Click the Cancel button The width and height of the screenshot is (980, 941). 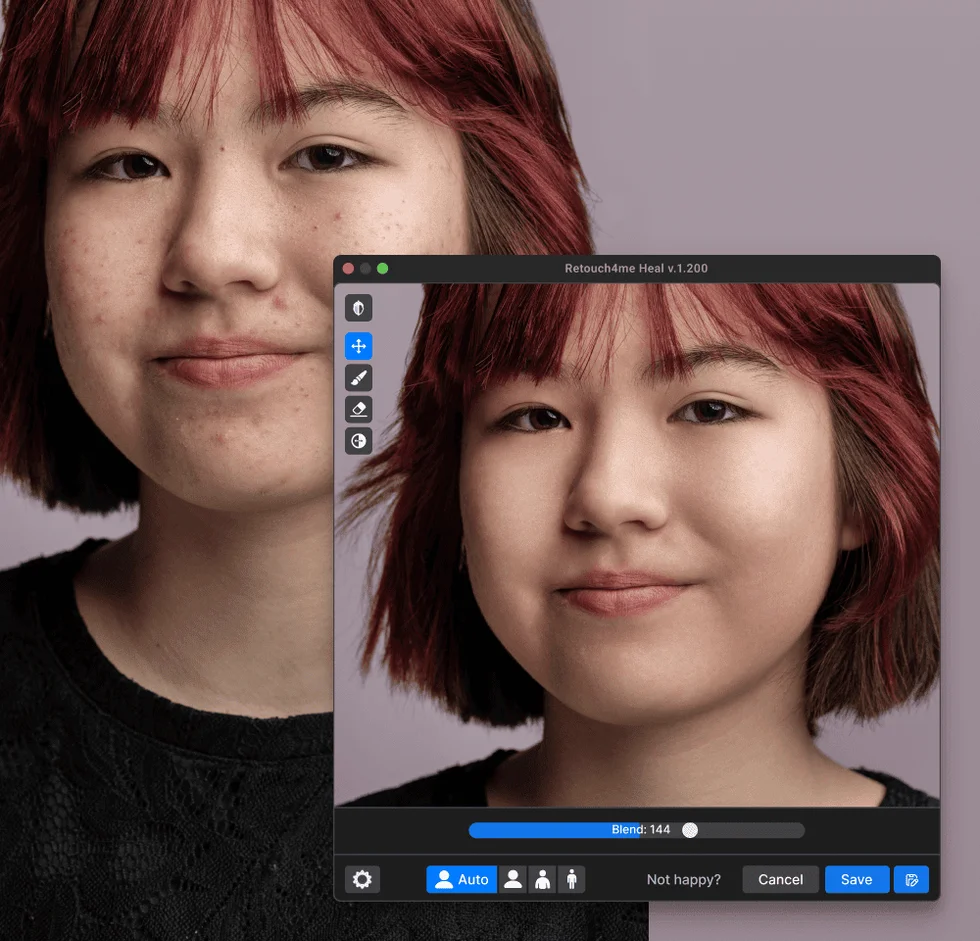tap(781, 880)
